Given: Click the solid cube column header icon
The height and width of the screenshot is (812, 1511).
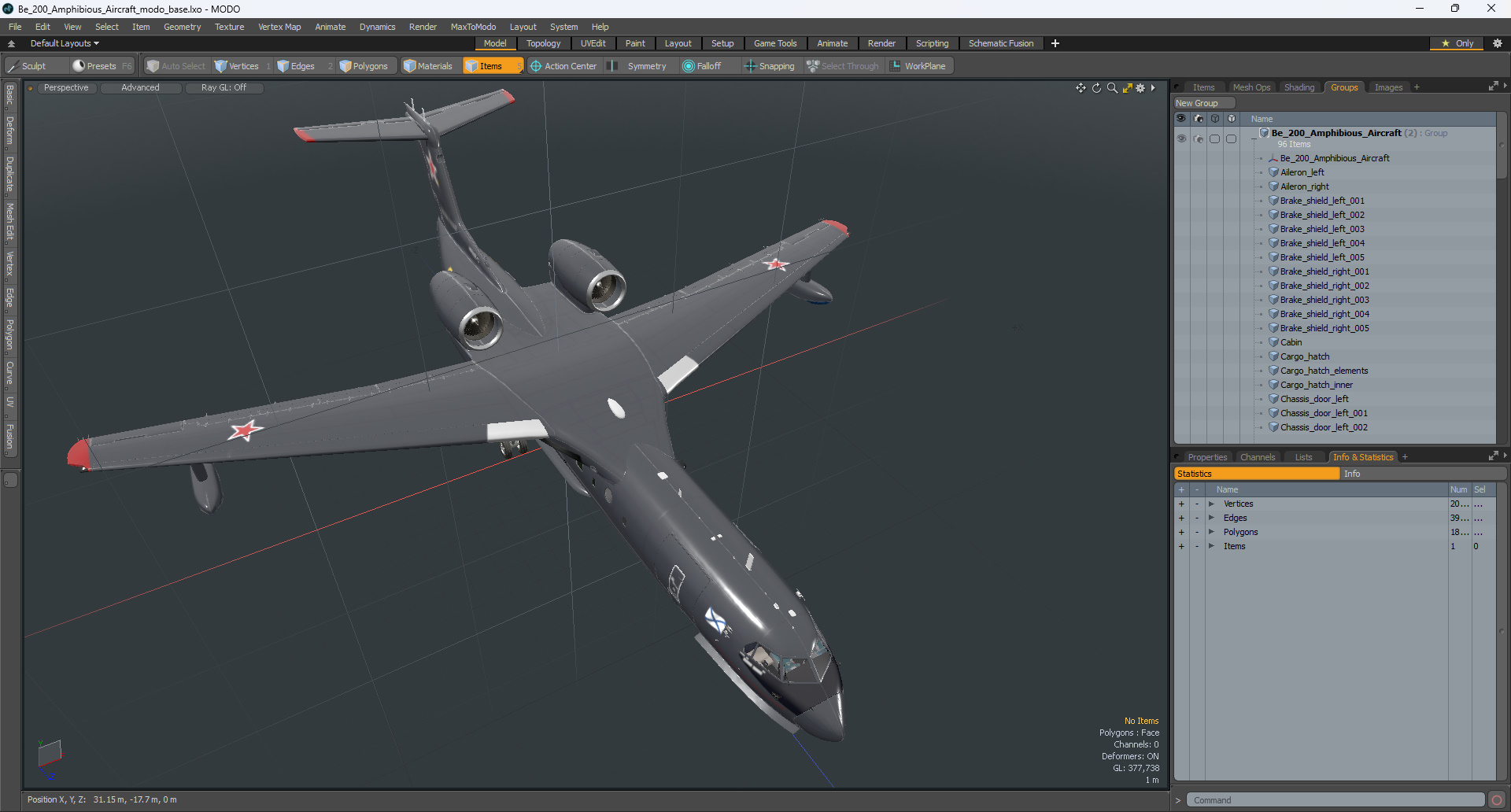Looking at the screenshot, I should tap(1232, 119).
